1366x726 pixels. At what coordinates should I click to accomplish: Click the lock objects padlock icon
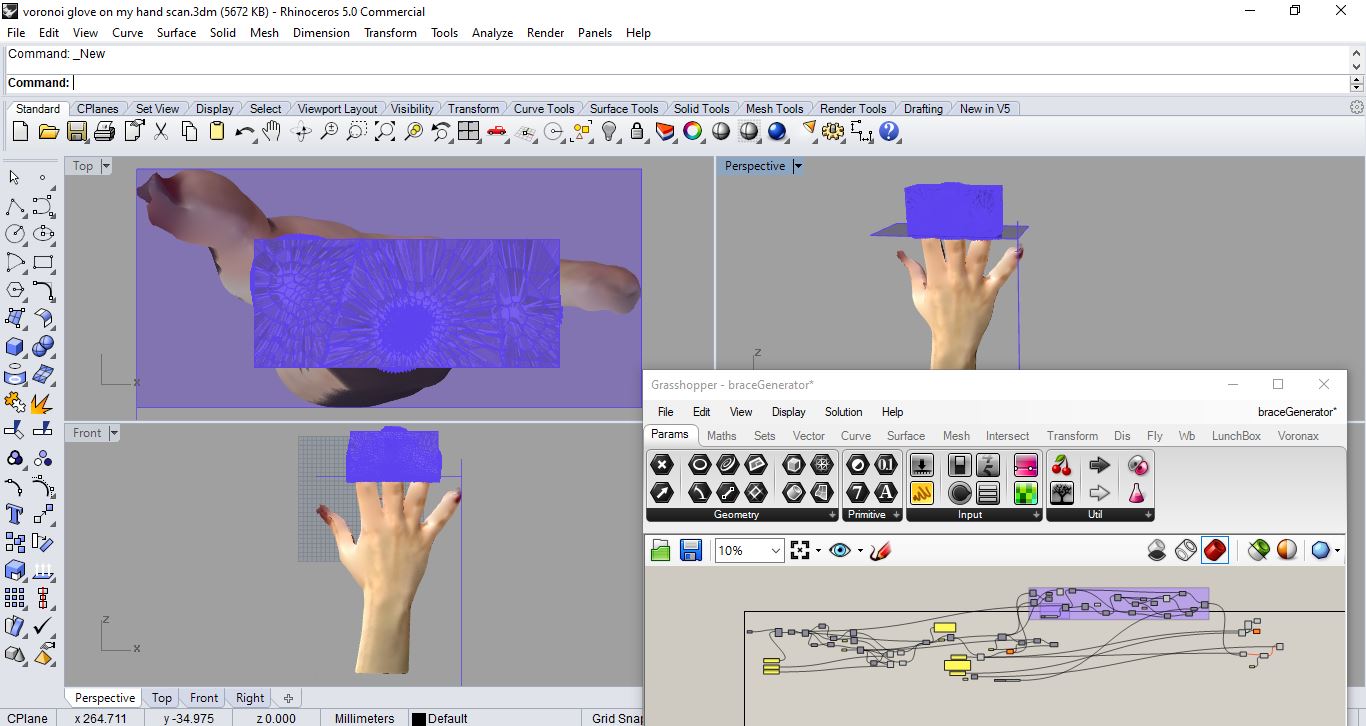636,131
